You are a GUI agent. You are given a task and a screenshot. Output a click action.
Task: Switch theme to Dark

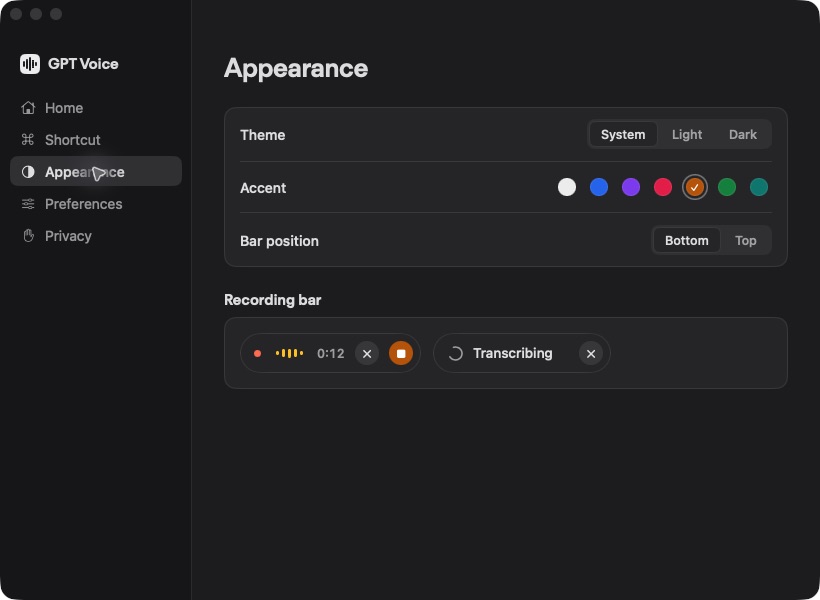point(743,134)
